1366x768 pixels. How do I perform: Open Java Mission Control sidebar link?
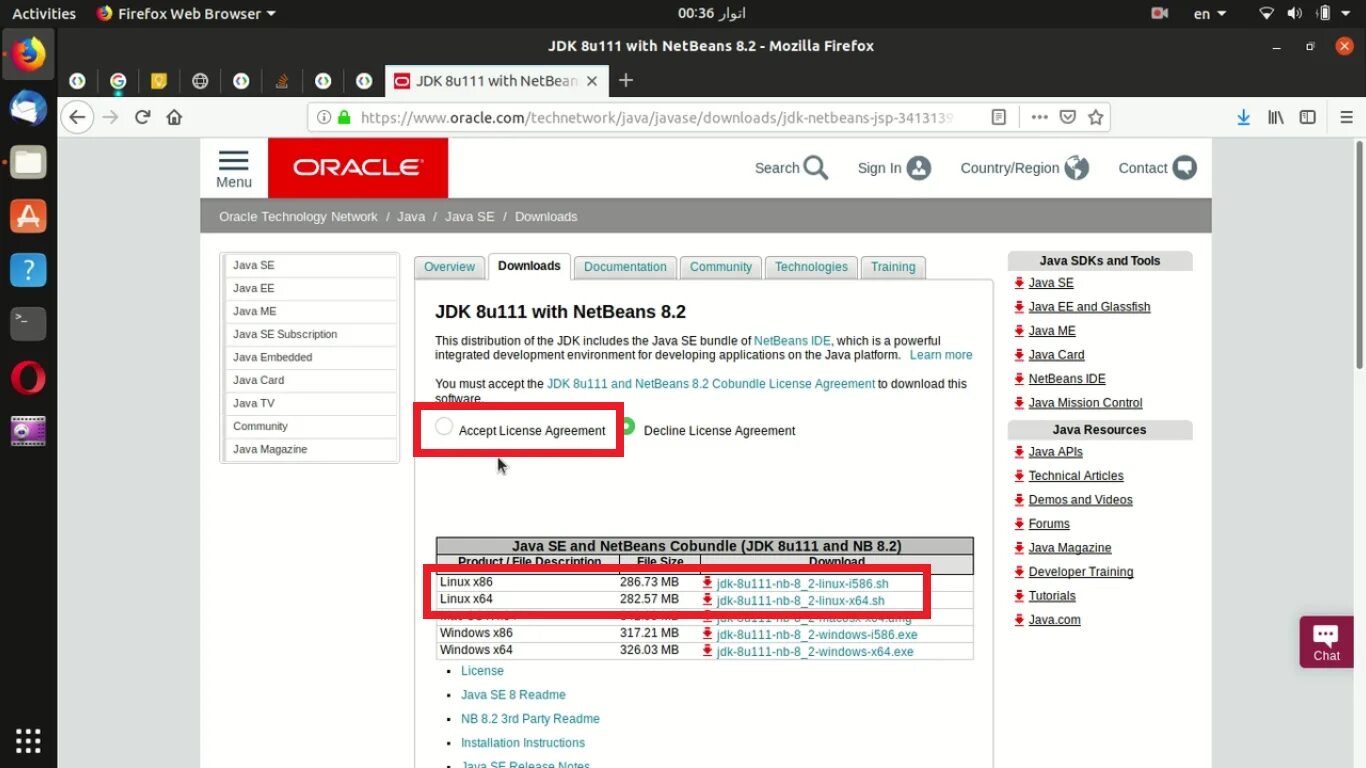pyautogui.click(x=1085, y=403)
